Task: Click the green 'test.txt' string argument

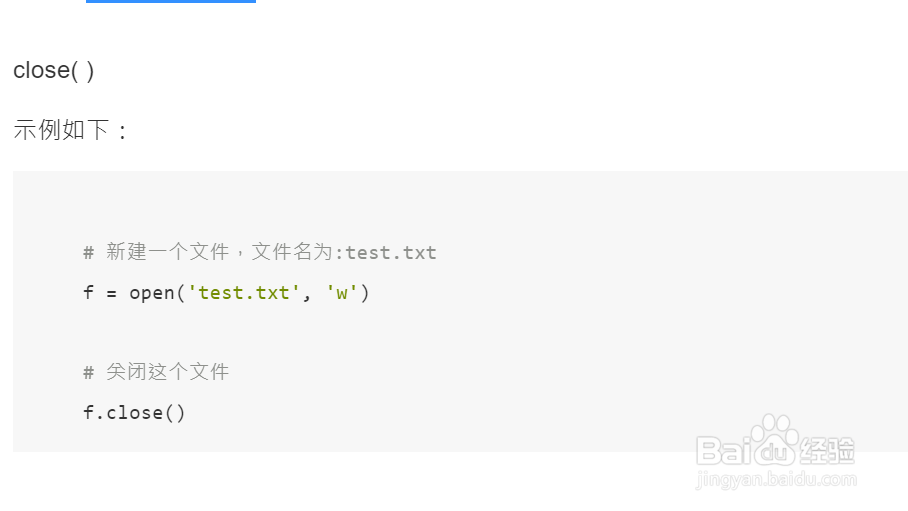Action: tap(244, 293)
